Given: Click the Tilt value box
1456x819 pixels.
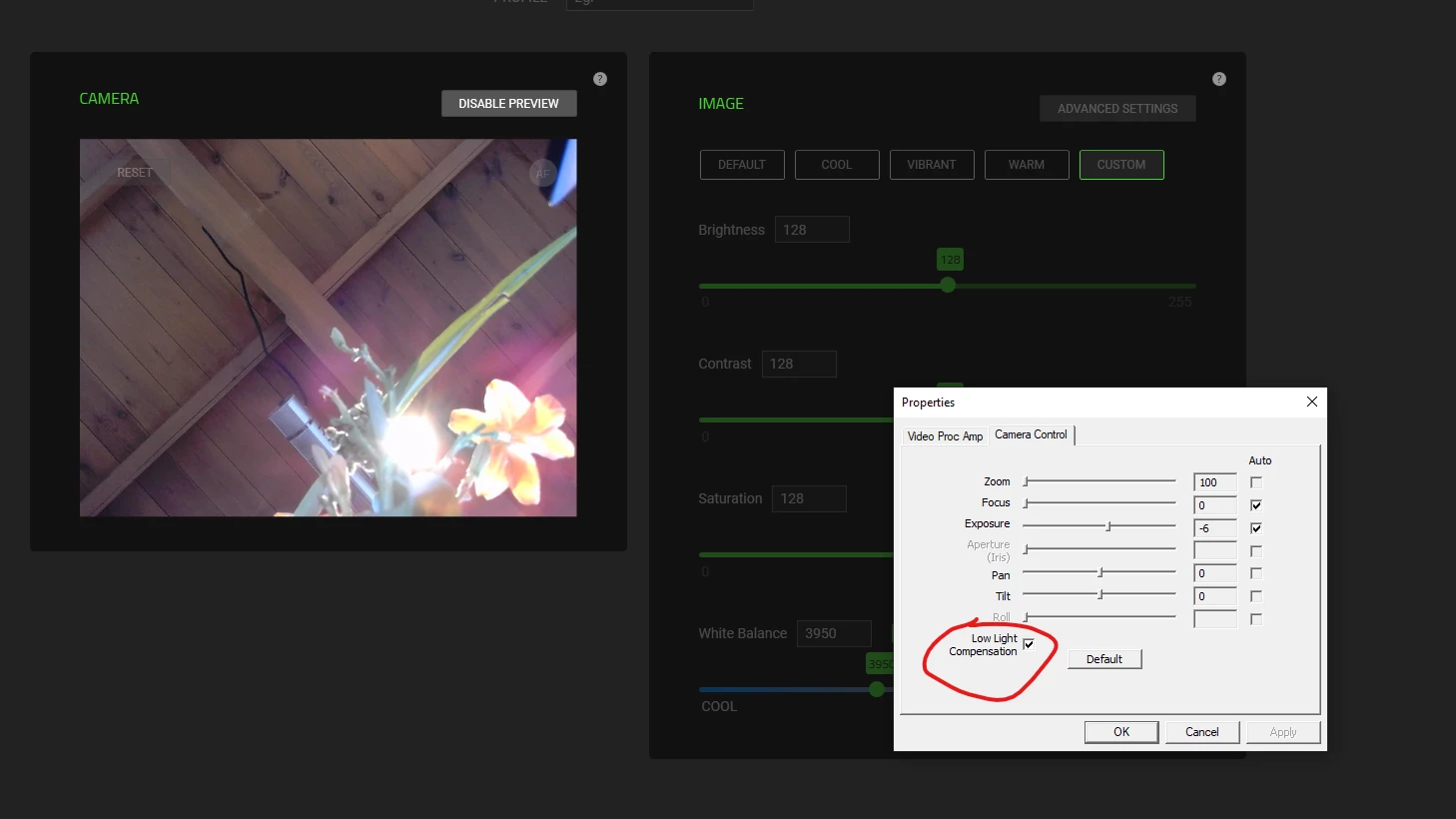Looking at the screenshot, I should [x=1215, y=596].
